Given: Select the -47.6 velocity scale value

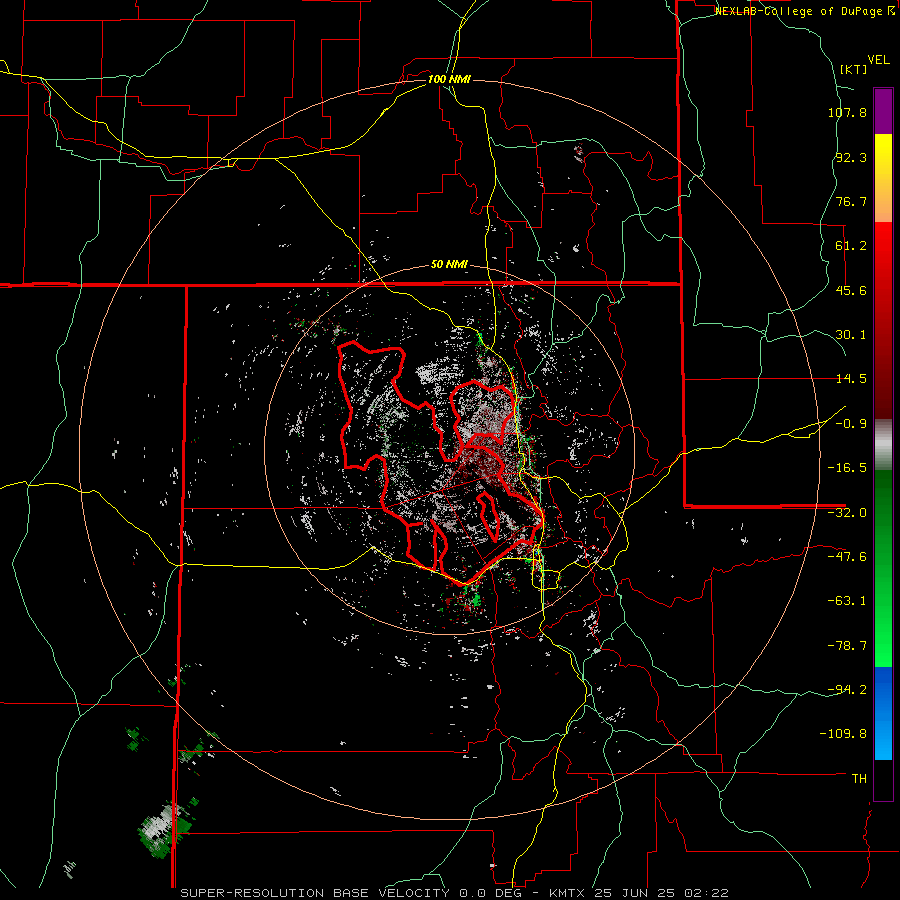Looking at the screenshot, I should pyautogui.click(x=847, y=557).
